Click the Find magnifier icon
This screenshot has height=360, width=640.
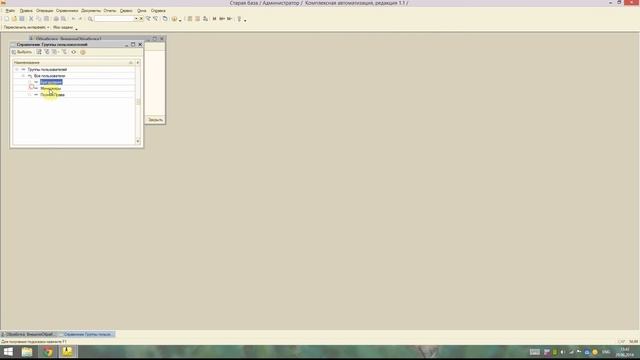(x=90, y=19)
